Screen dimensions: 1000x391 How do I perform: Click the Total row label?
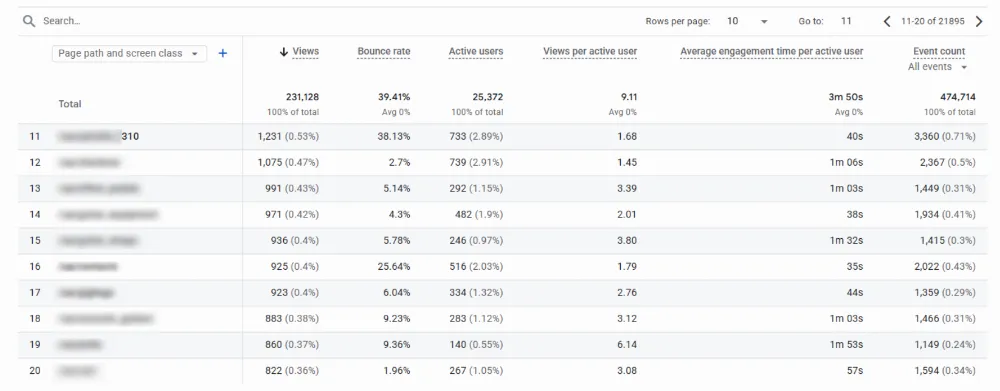(70, 104)
